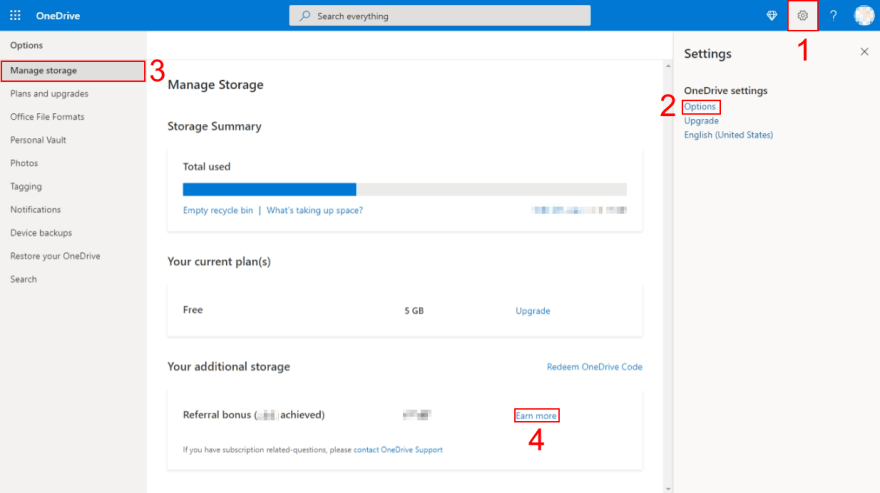Click the Storage Summary heading
880x493 pixels.
pos(214,126)
